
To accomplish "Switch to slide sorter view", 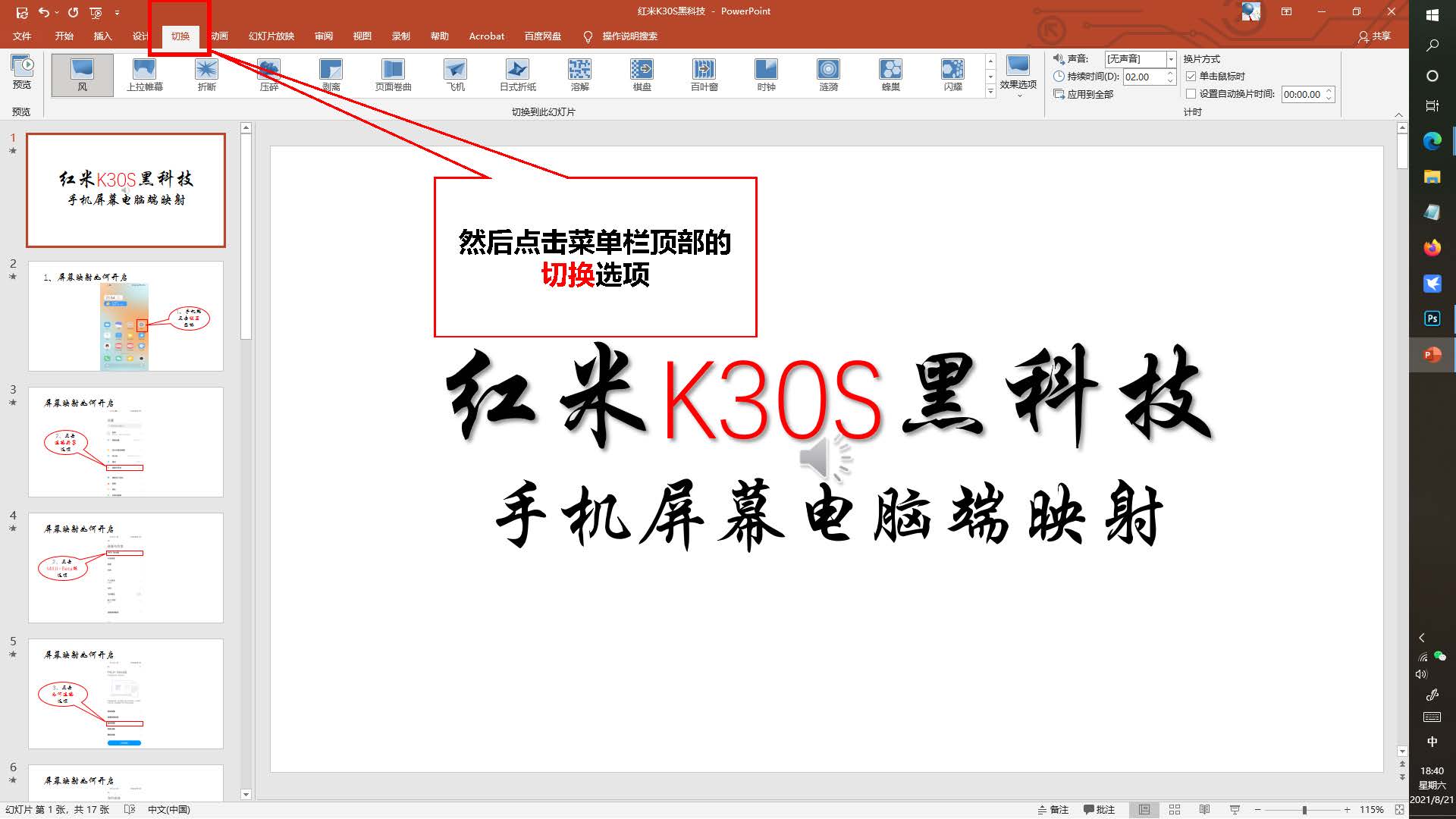I will (1174, 809).
